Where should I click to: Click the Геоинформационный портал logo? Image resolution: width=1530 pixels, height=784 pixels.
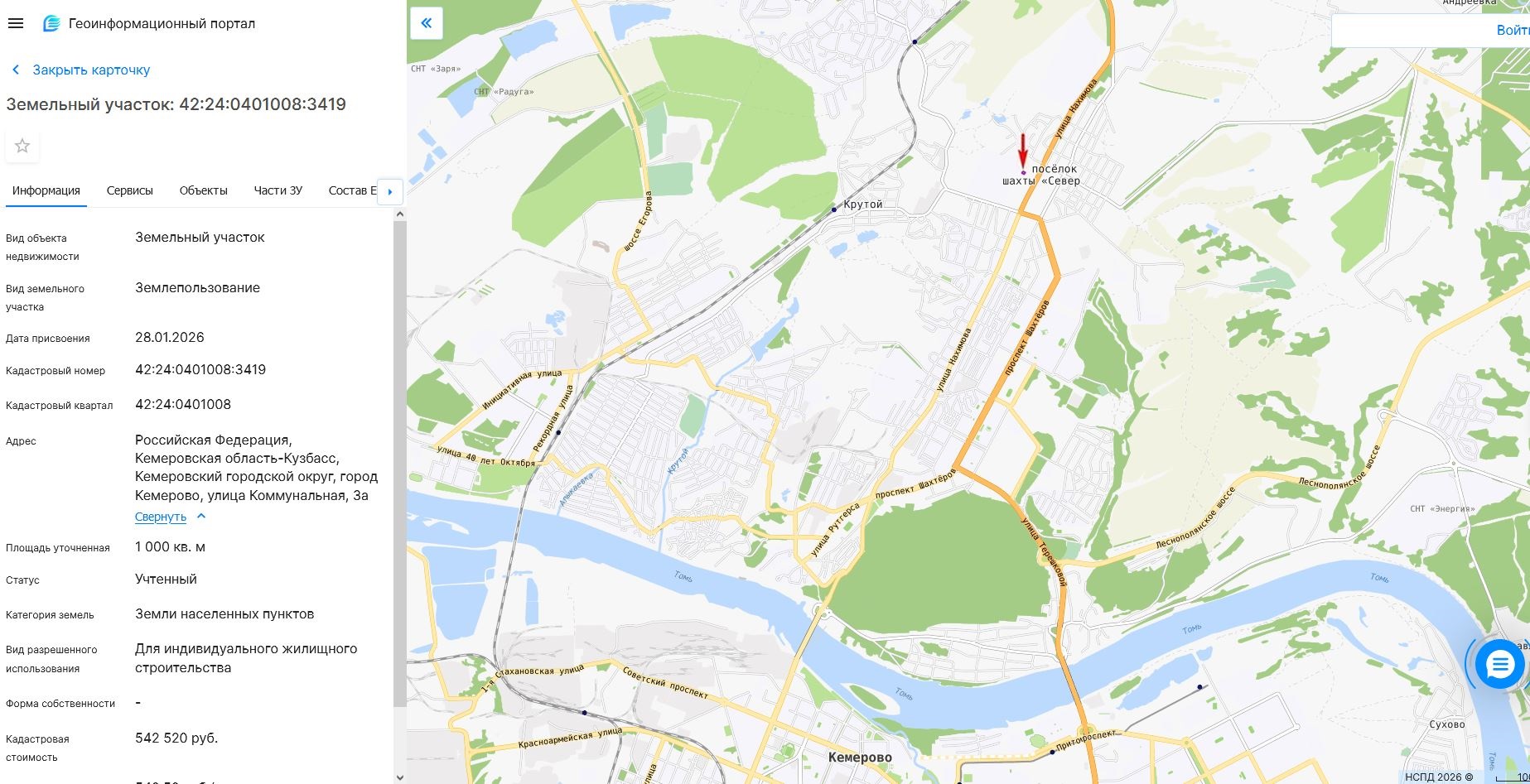(51, 24)
